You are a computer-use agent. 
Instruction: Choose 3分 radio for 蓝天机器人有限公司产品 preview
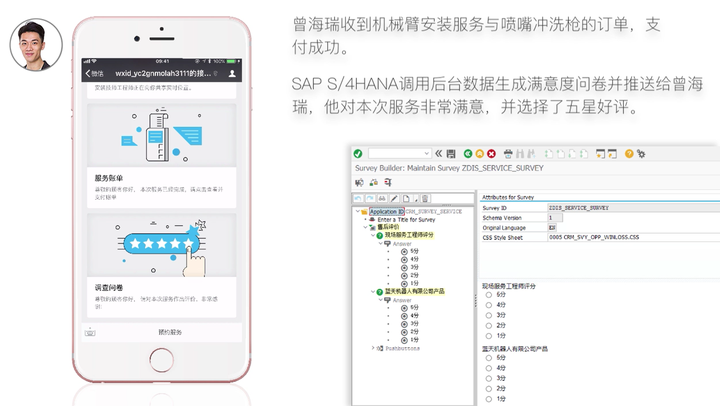coord(489,378)
